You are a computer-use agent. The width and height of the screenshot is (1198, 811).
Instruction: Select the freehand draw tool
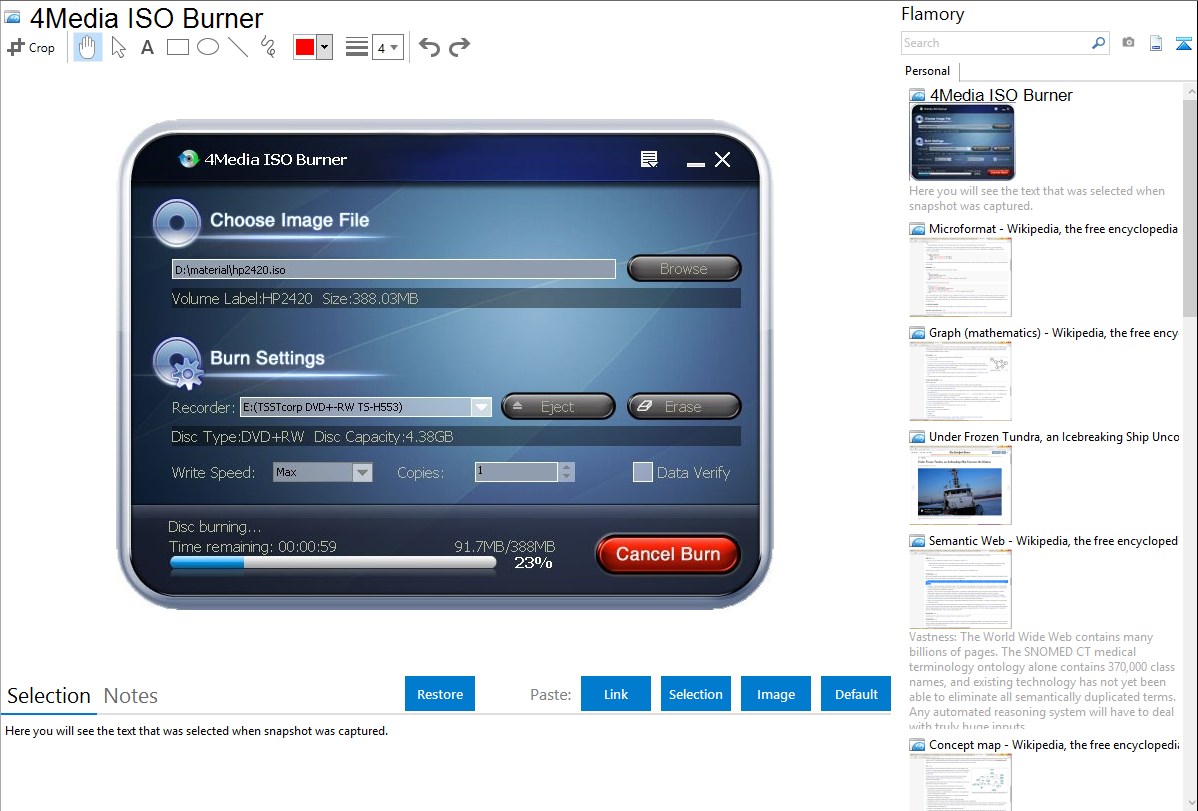(x=268, y=47)
